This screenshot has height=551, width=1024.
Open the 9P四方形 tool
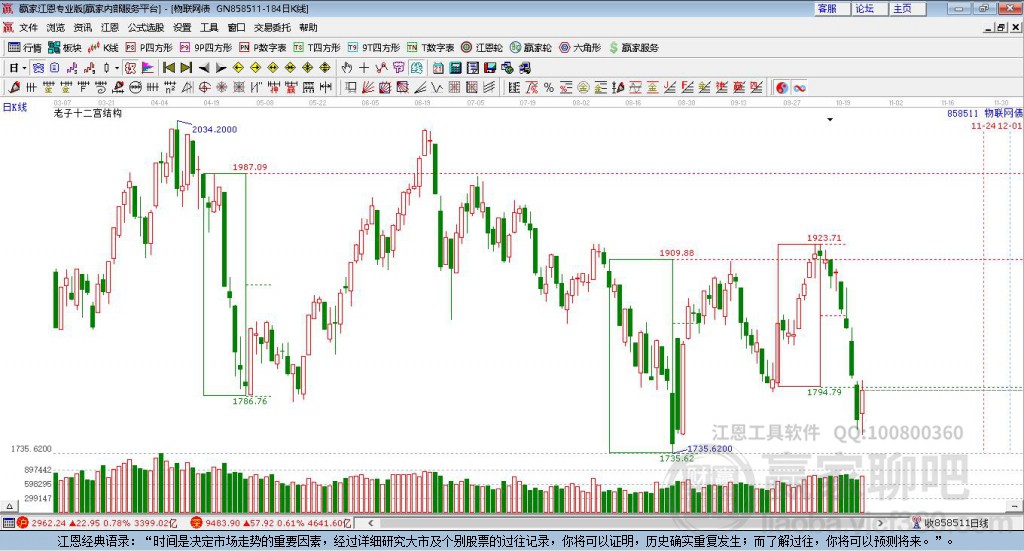[x=206, y=48]
